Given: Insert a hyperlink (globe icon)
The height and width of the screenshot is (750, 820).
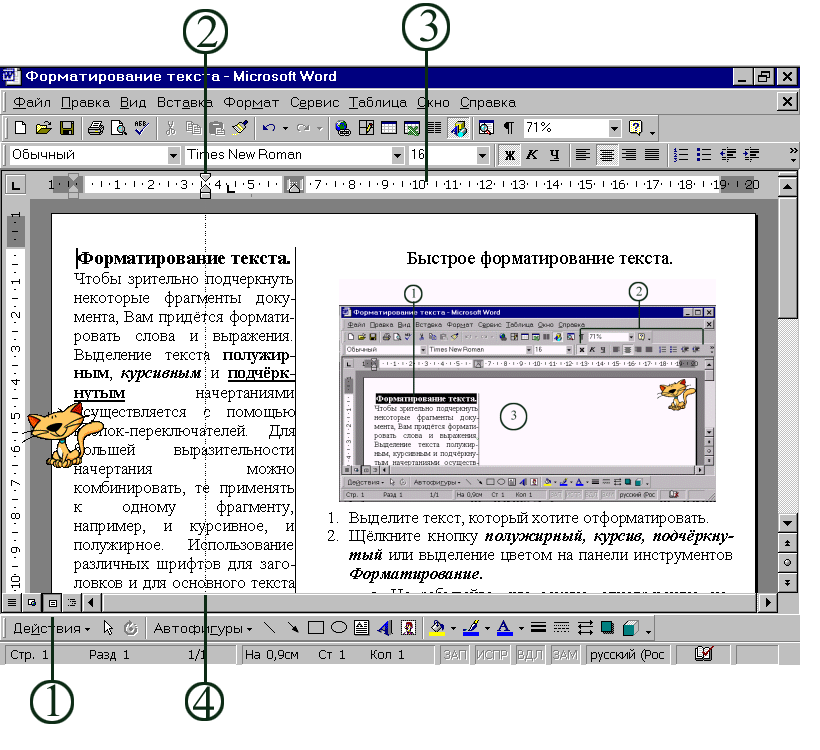Looking at the screenshot, I should pos(343,128).
